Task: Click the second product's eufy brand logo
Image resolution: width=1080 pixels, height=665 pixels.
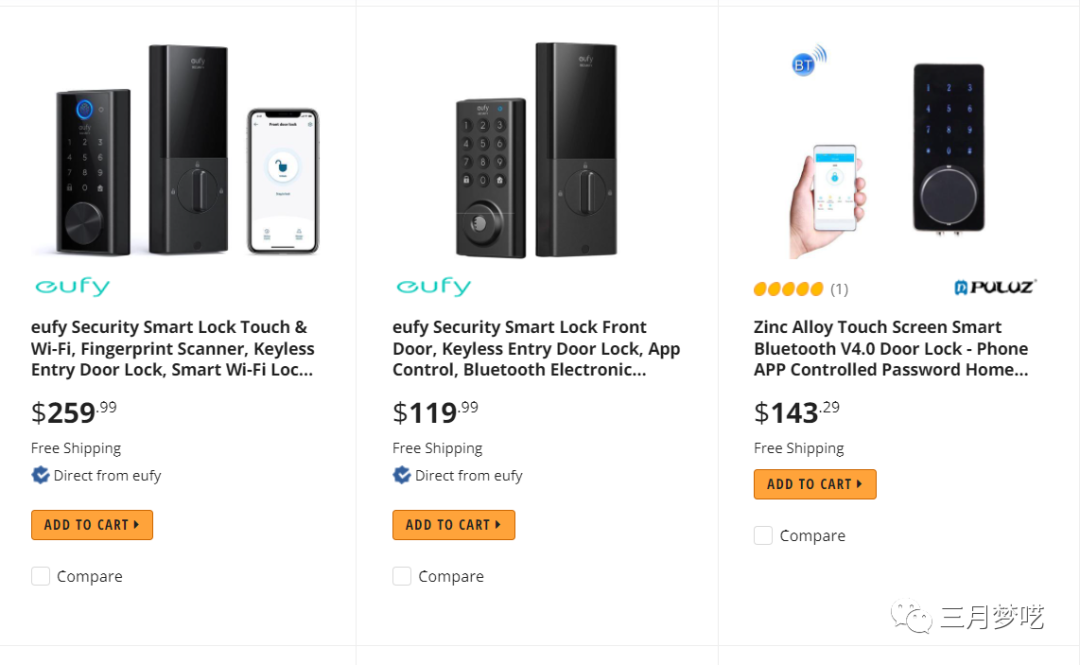Action: coord(433,287)
